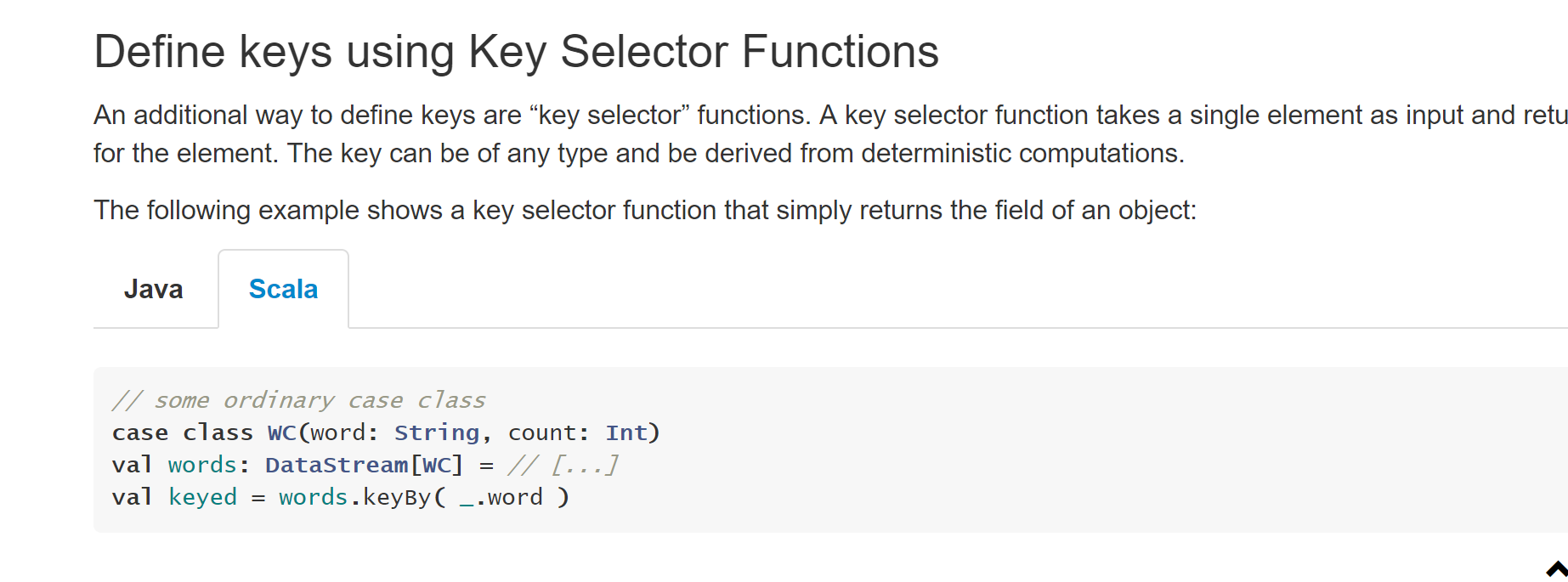The image size is (1568, 582).
Task: Click the 'Int' type in case class line
Action: pyautogui.click(x=626, y=432)
